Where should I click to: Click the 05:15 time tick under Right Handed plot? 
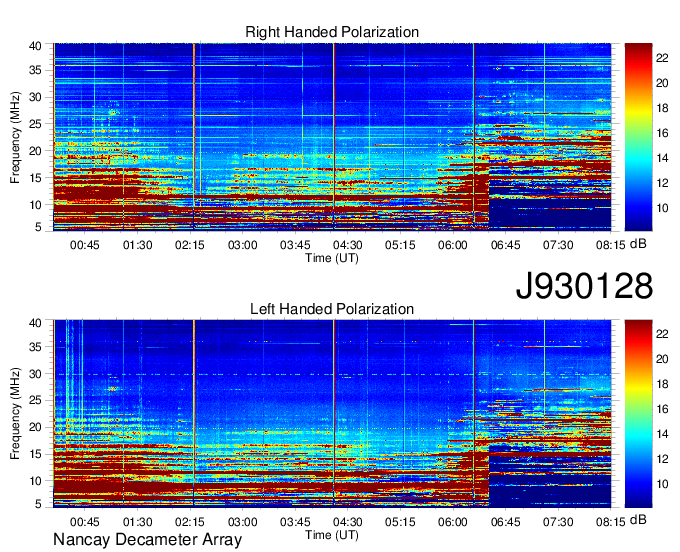pos(400,245)
